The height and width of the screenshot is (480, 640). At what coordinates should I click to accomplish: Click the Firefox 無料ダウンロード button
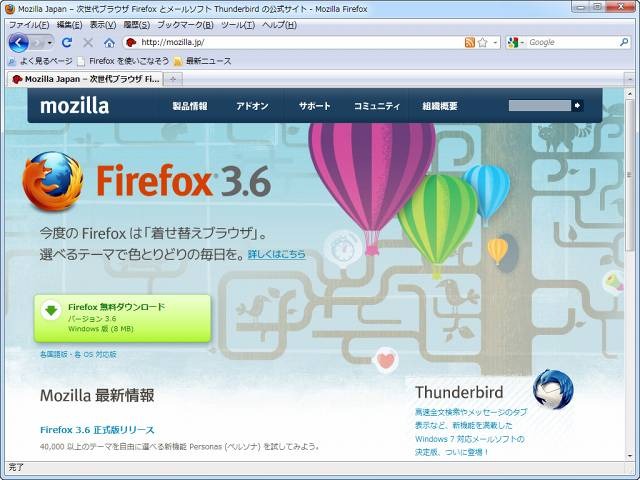tap(122, 318)
